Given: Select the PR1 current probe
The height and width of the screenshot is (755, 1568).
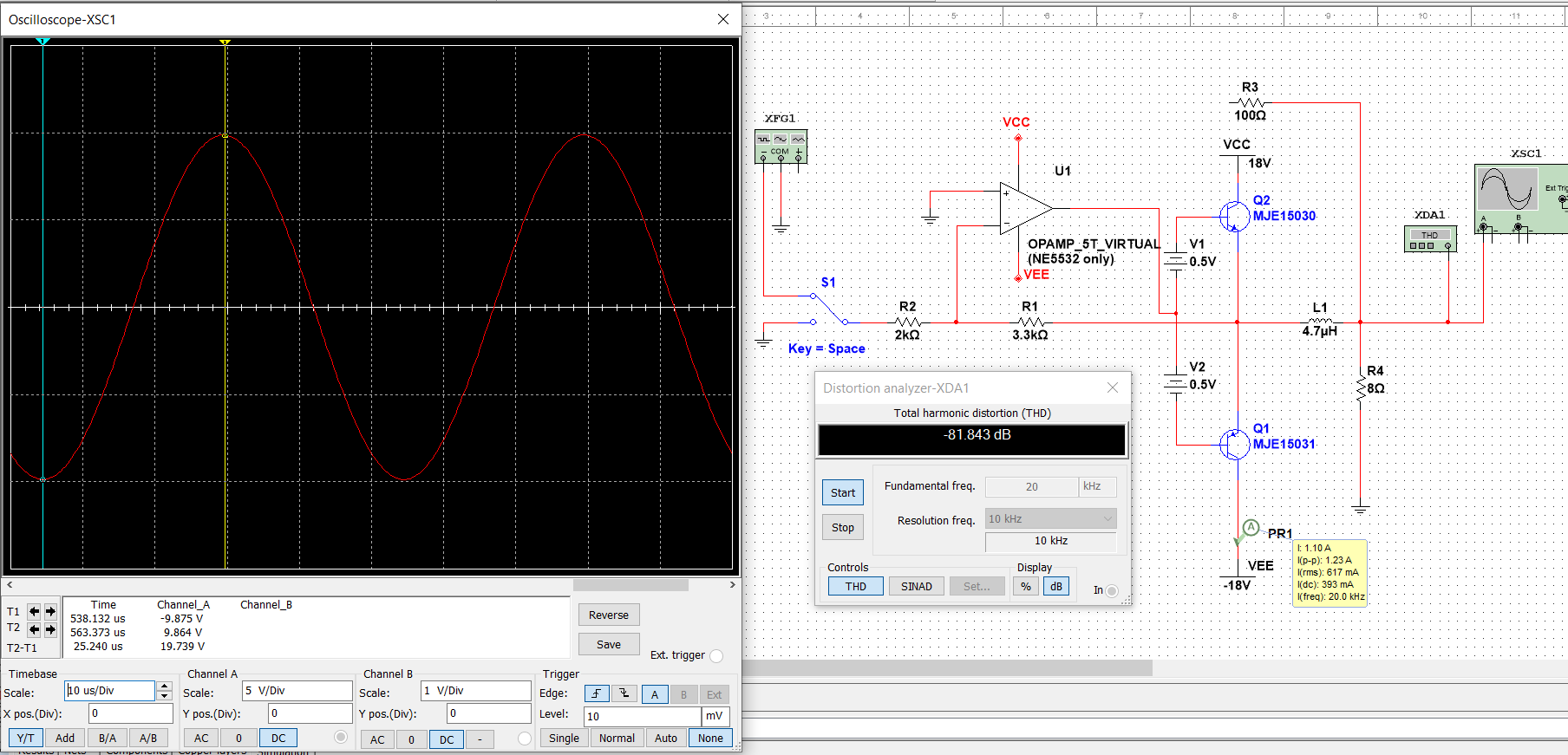Looking at the screenshot, I should click(x=1250, y=528).
